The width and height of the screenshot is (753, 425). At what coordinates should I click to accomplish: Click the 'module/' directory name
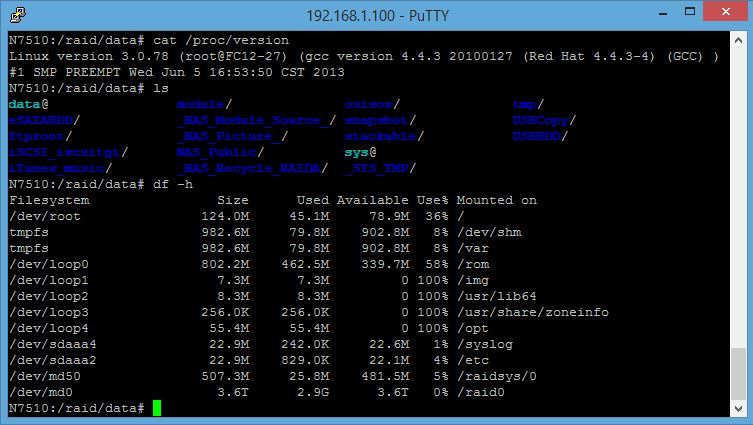coord(204,104)
